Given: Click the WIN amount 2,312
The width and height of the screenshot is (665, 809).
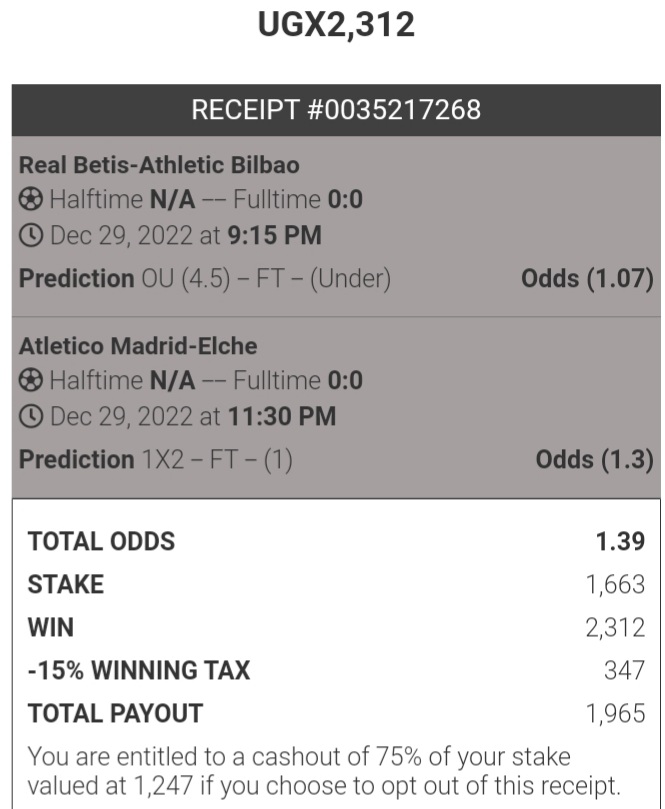Looking at the screenshot, I should point(615,628).
